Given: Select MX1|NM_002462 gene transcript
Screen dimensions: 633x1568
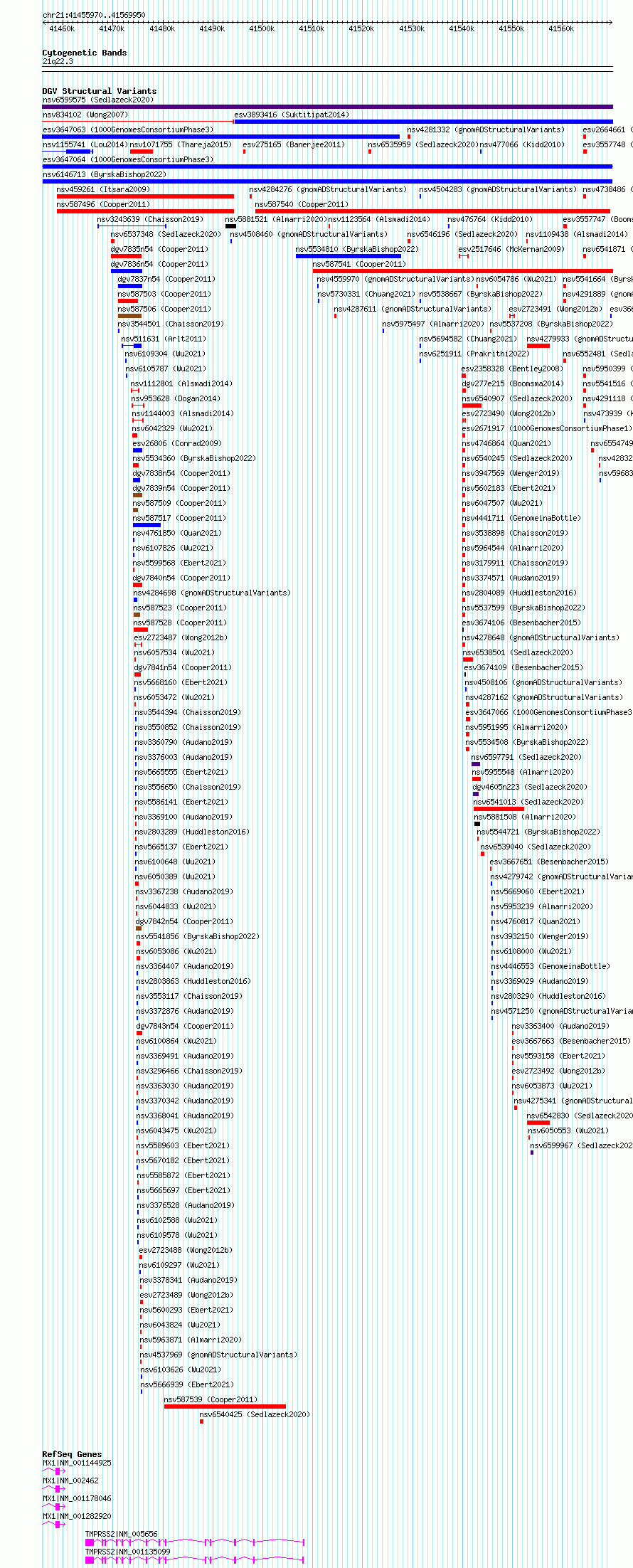Looking at the screenshot, I should (x=70, y=1480).
